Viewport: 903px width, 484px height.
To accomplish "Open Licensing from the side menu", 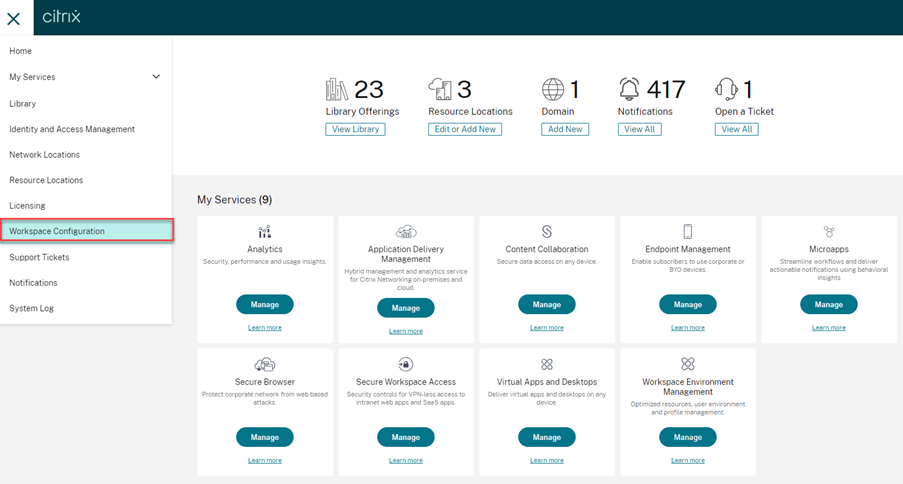I will (x=27, y=206).
